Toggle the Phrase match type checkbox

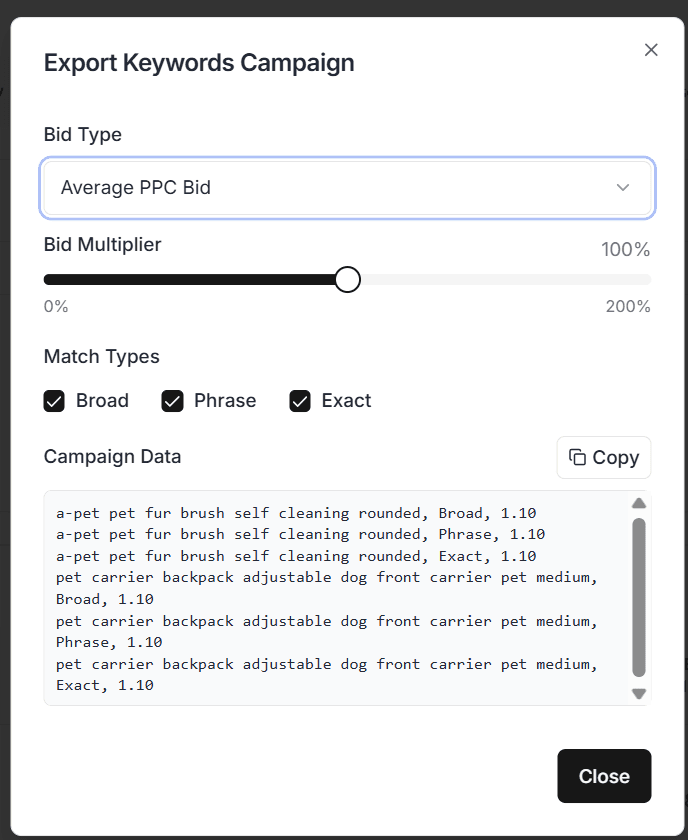pos(172,401)
